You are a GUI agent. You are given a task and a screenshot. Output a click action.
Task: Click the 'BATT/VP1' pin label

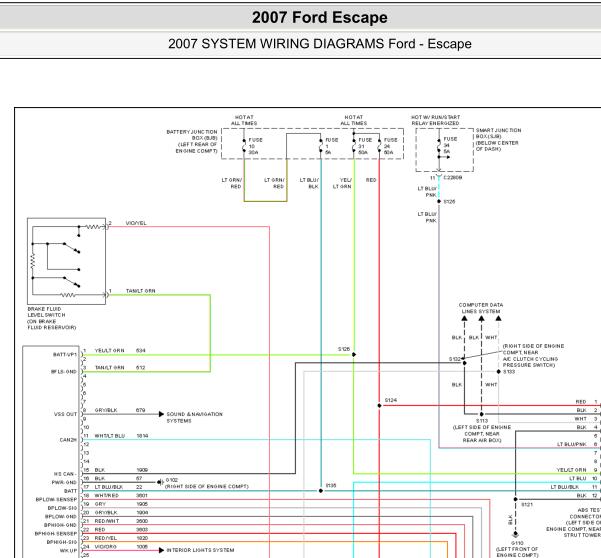pyautogui.click(x=65, y=354)
